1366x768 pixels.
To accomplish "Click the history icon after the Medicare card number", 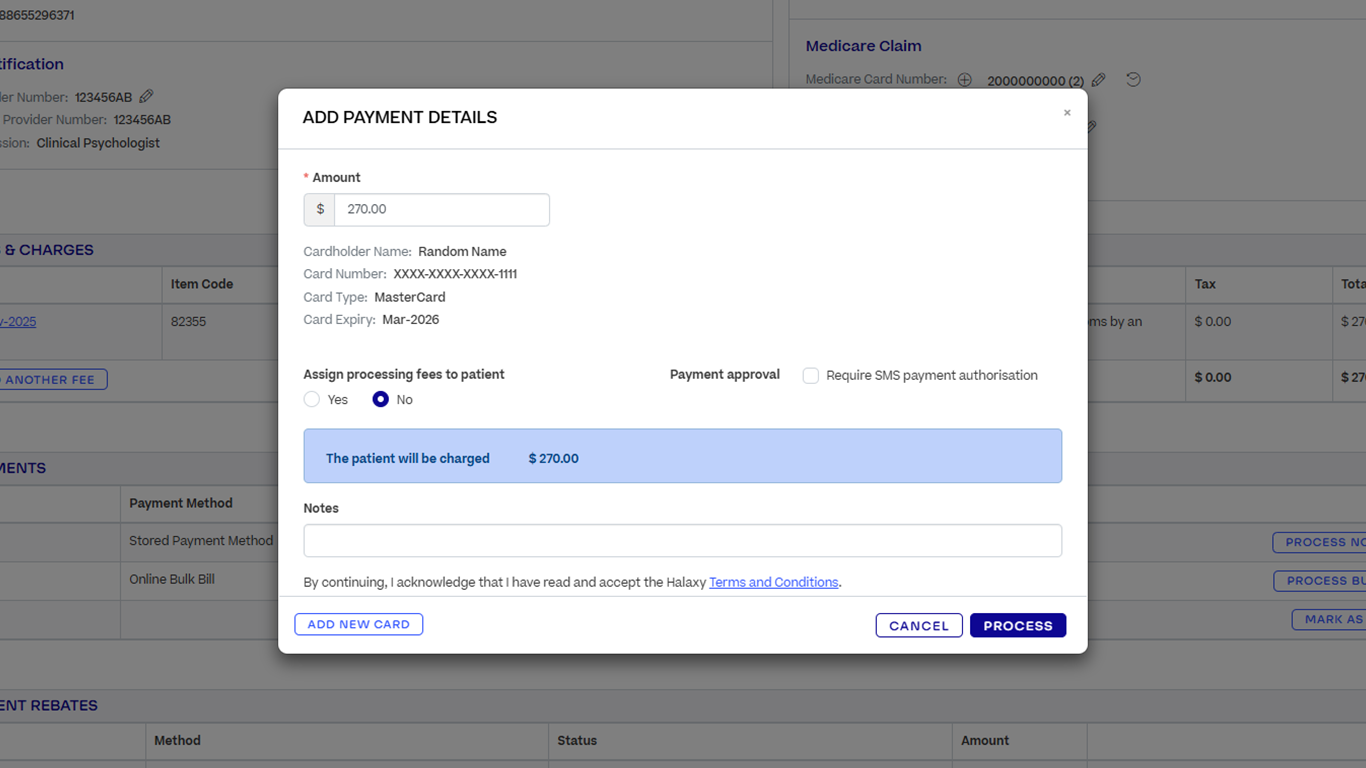I will (1133, 80).
